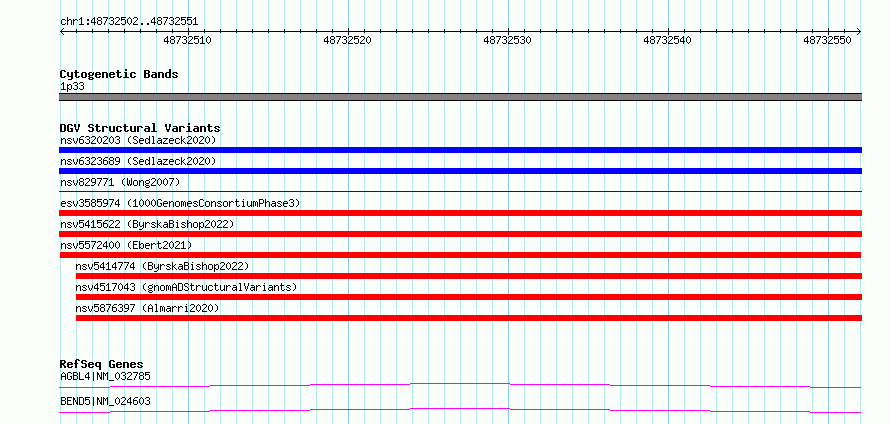This screenshot has width=890, height=424.
Task: Select the red bar under esv3585974
Action: coord(460,213)
